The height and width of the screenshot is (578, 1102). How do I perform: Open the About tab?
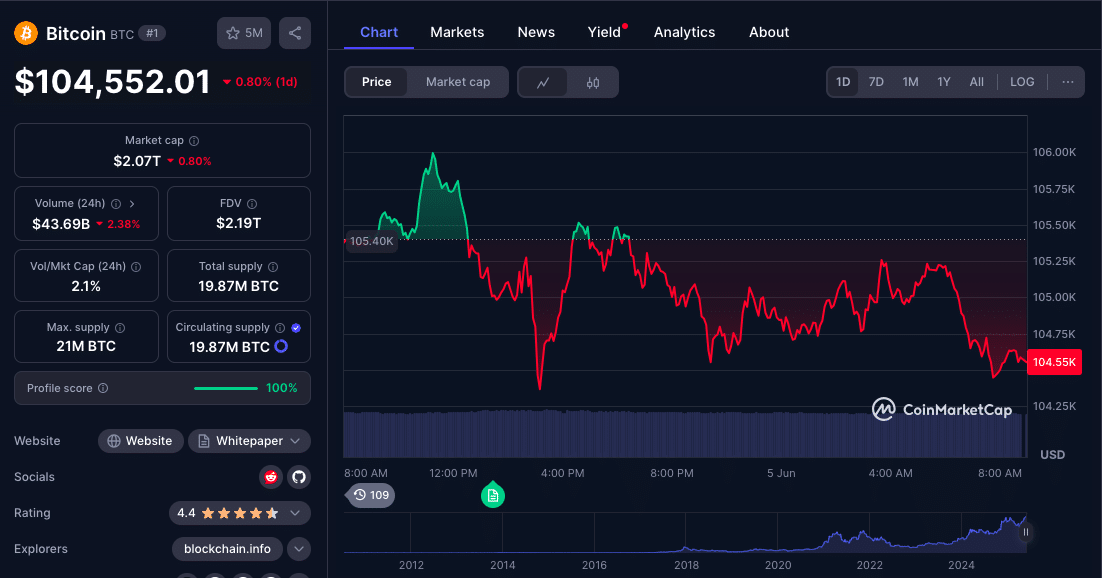tap(769, 32)
